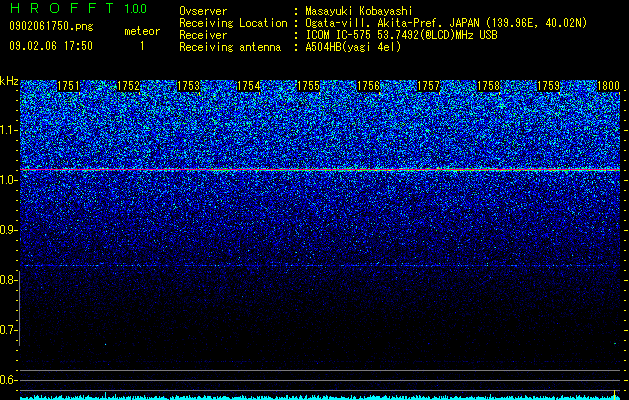The width and height of the screenshot is (629, 400).
Task: Select the 1757 time label
Action: point(429,86)
